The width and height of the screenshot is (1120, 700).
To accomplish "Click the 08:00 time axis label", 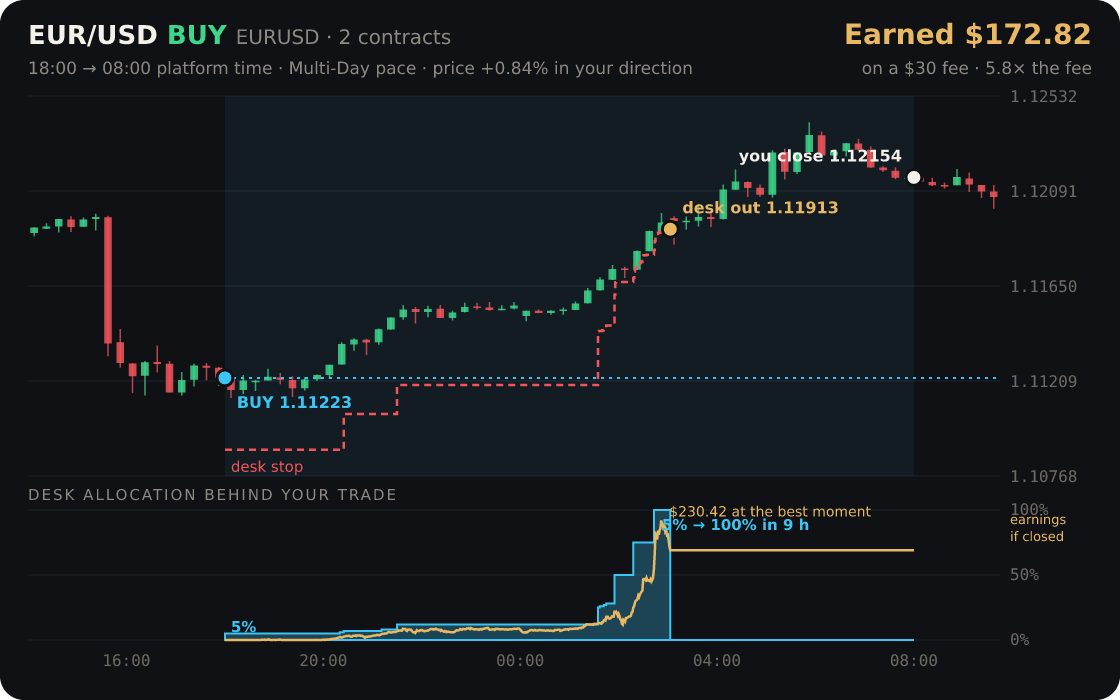I will 914,661.
